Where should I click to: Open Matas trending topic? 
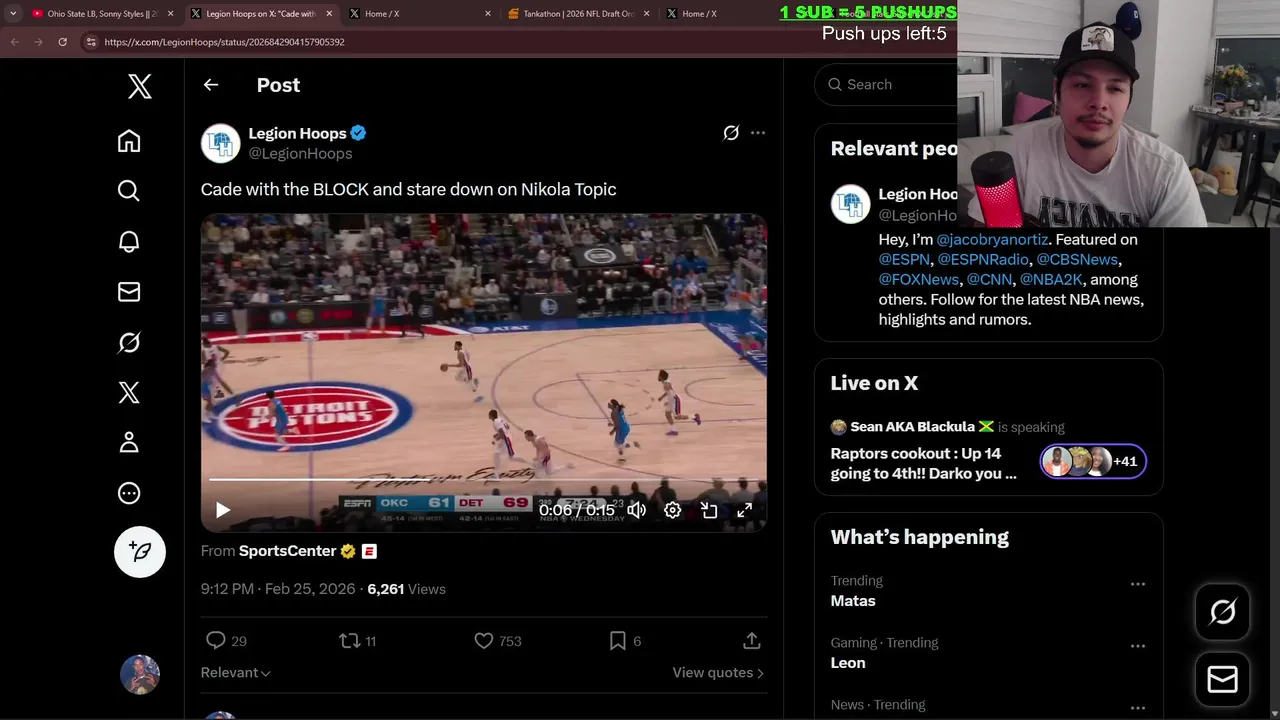[853, 601]
